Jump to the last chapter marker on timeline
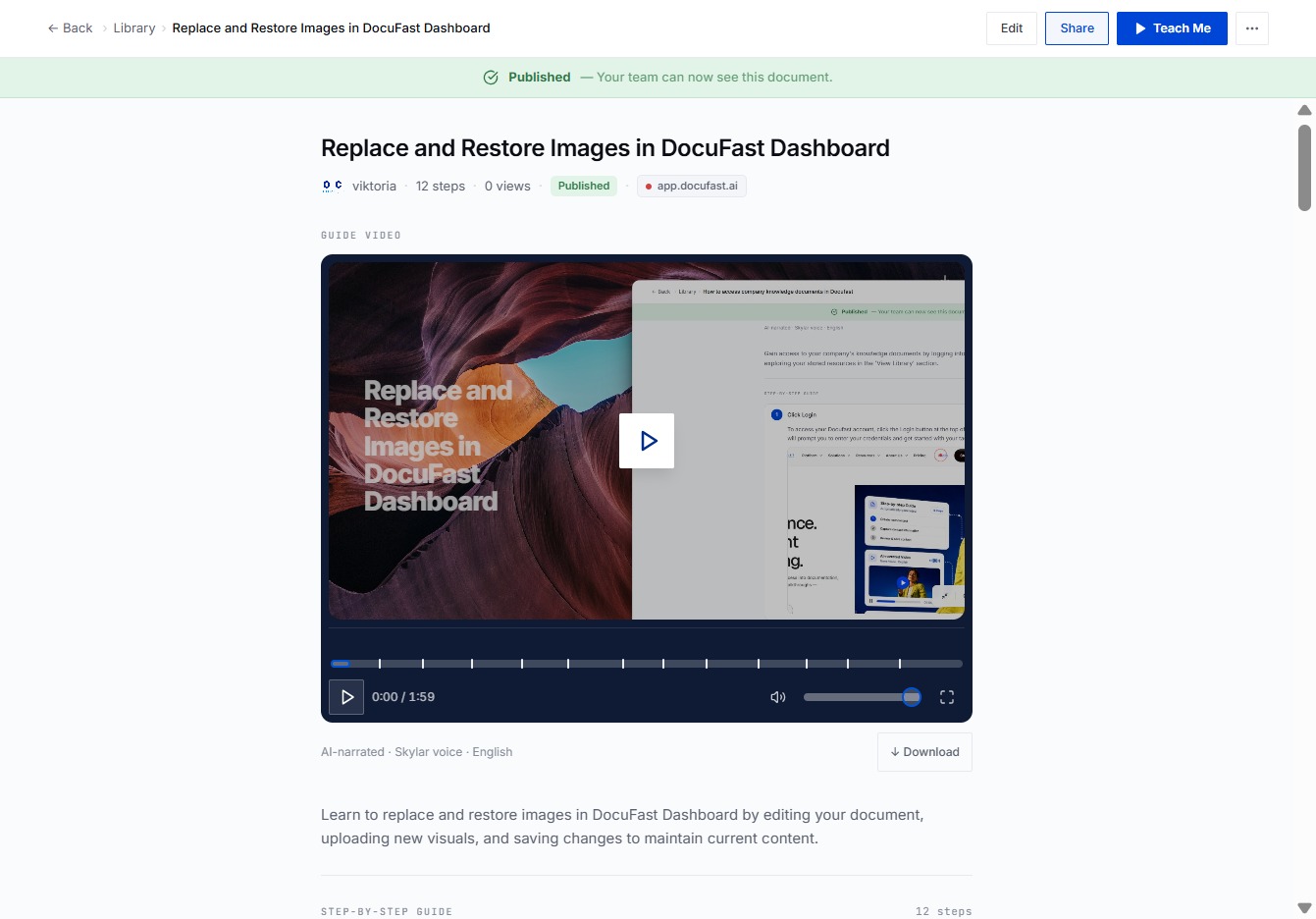The image size is (1316, 919). [900, 664]
